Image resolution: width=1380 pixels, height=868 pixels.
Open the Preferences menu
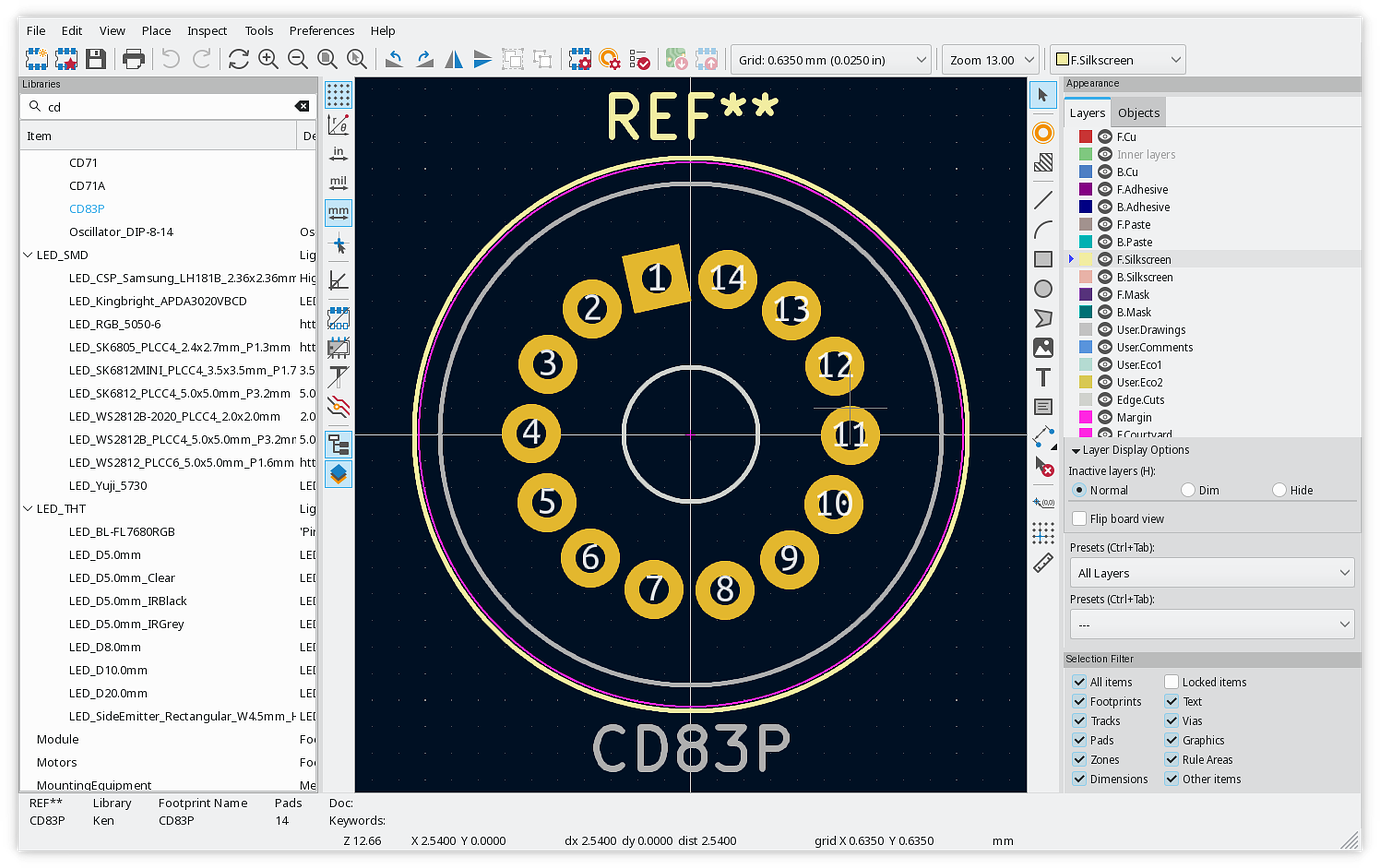tap(321, 30)
